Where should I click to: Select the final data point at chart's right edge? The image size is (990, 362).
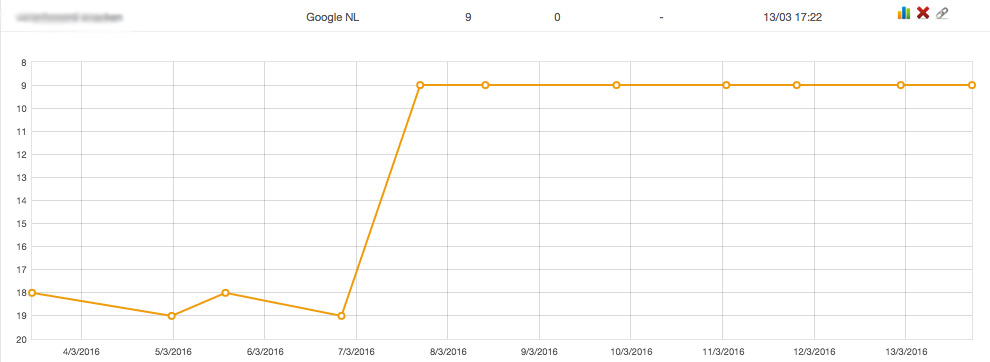972,85
